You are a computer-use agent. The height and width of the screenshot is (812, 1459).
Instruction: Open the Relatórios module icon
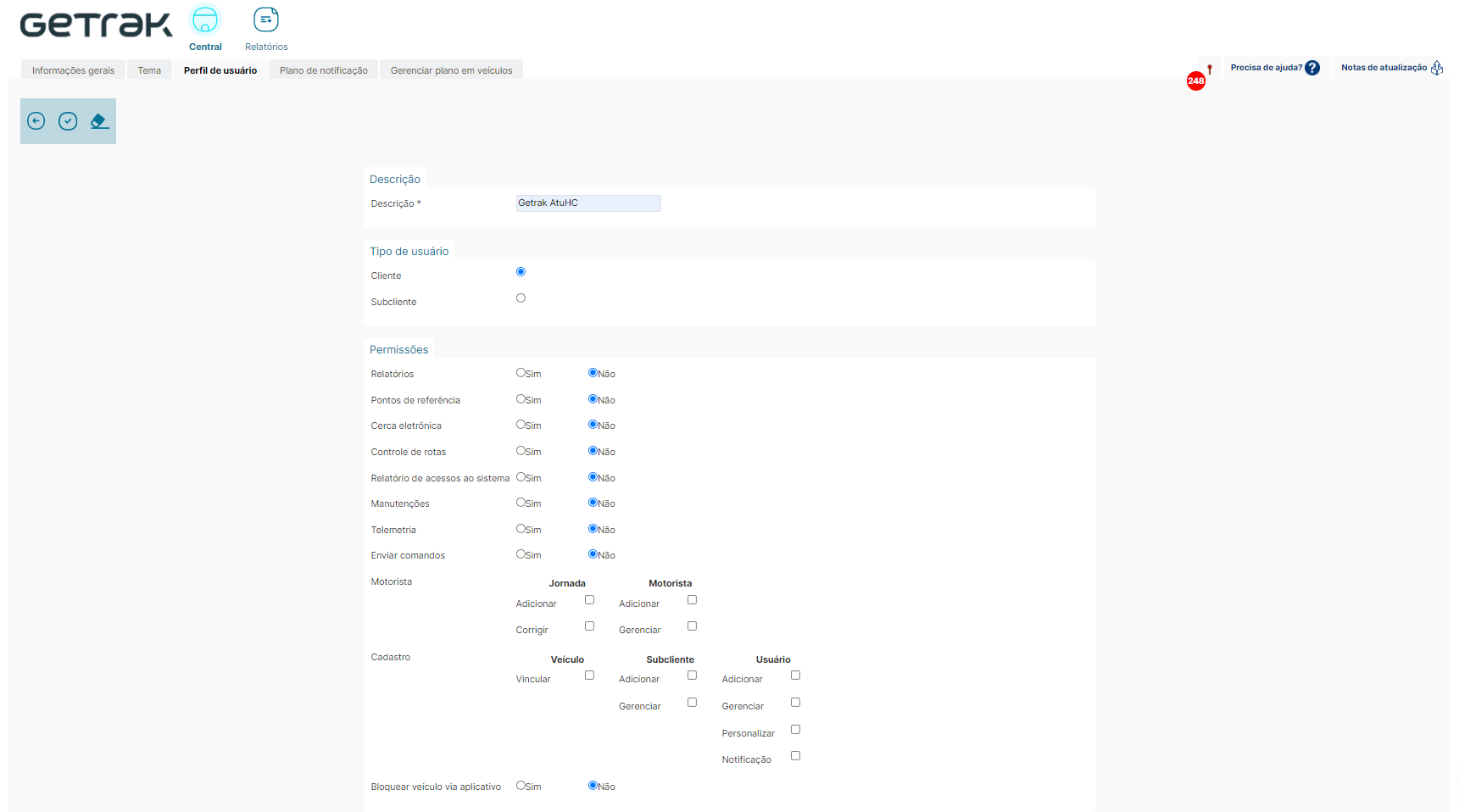[266, 19]
